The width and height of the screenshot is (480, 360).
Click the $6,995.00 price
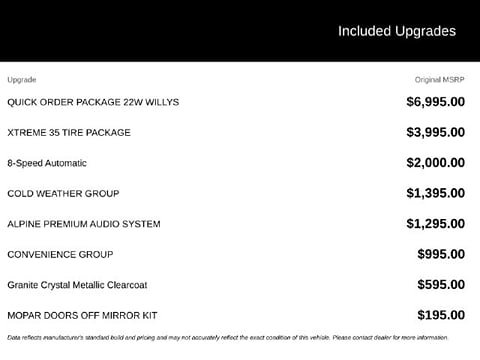pos(435,102)
